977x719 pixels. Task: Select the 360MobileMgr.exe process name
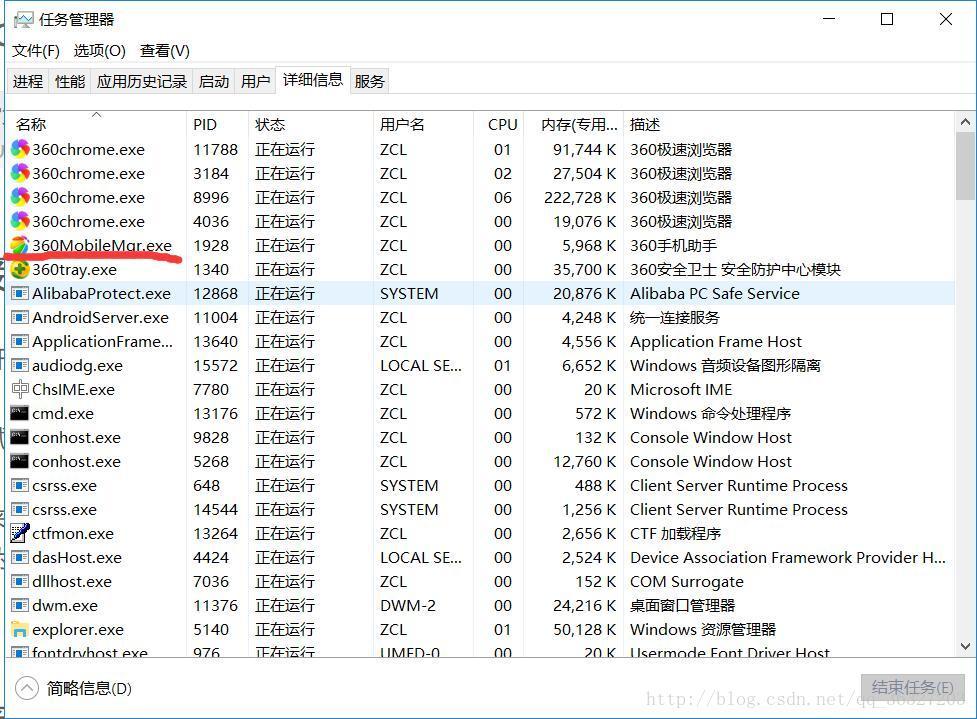coord(102,245)
